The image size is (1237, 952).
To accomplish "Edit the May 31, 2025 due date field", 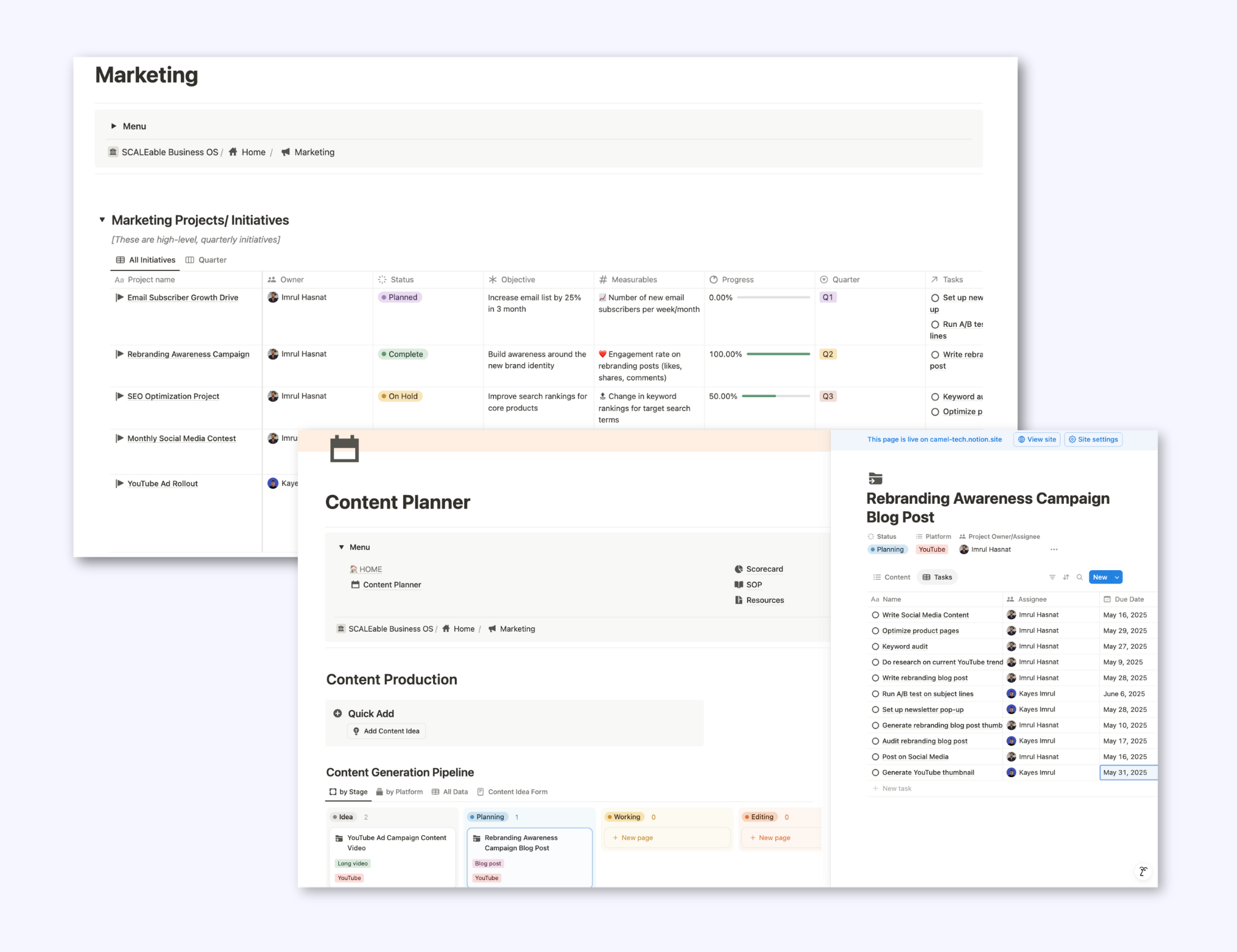I will point(1127,772).
